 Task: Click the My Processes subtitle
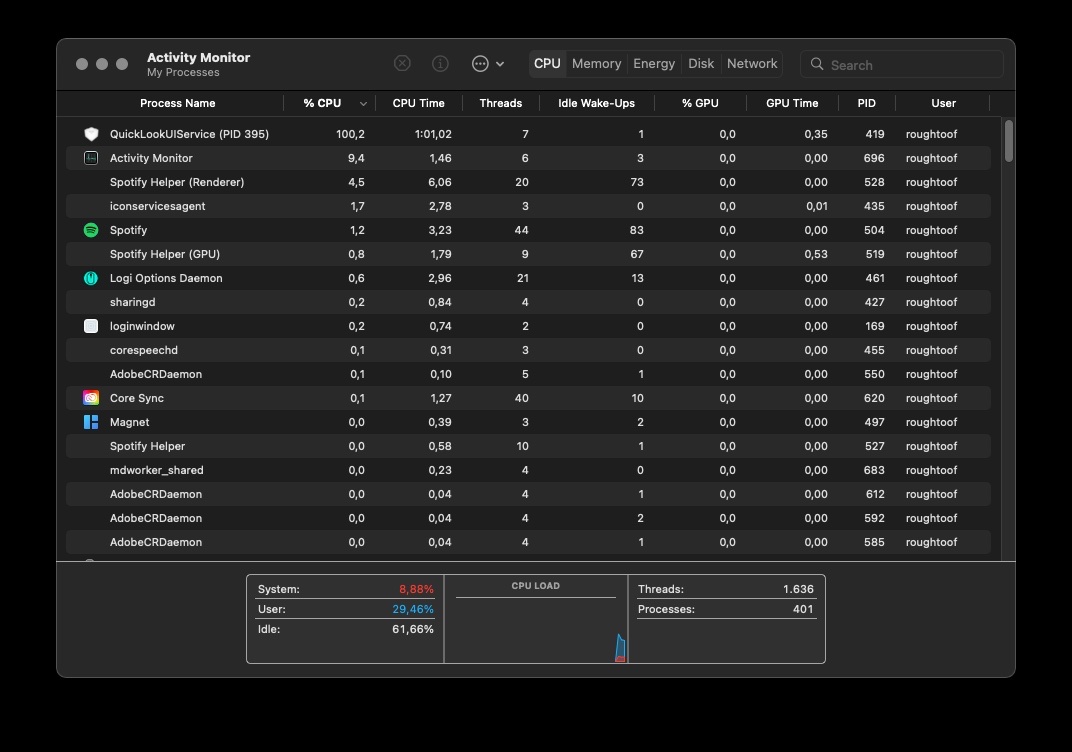tap(183, 72)
